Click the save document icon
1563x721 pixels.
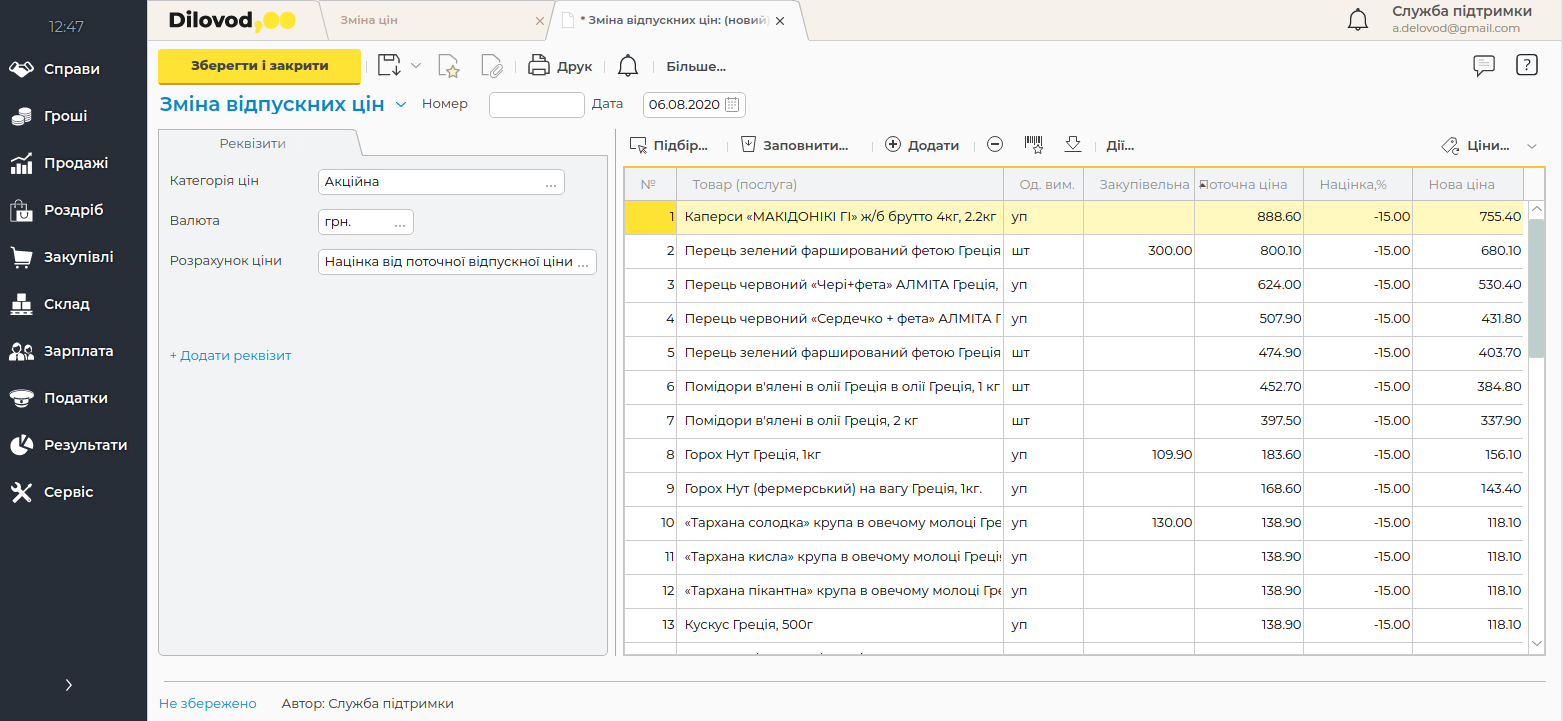(x=389, y=67)
